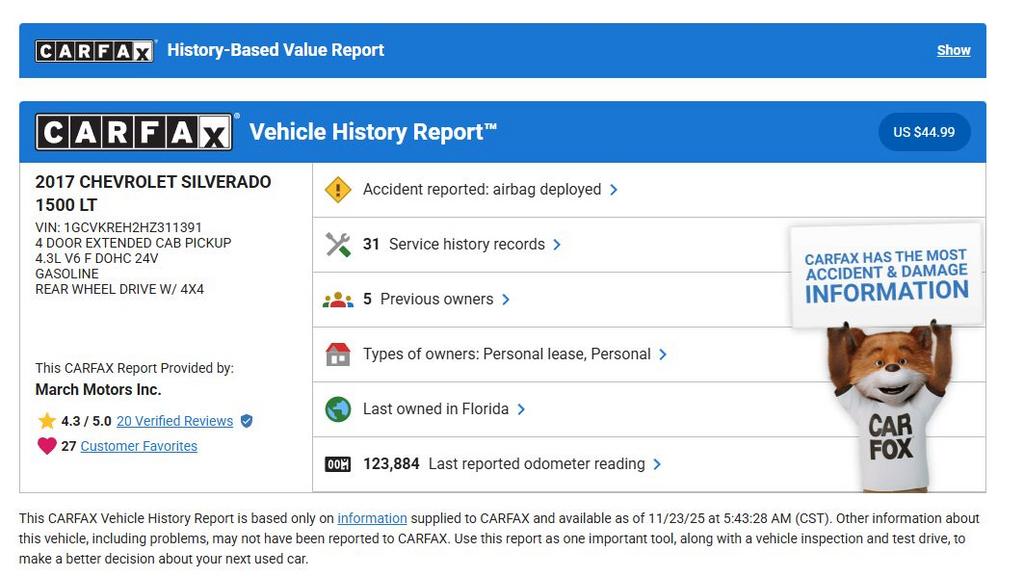Click the pink heart favorites icon
1024x577 pixels.
[x=46, y=446]
